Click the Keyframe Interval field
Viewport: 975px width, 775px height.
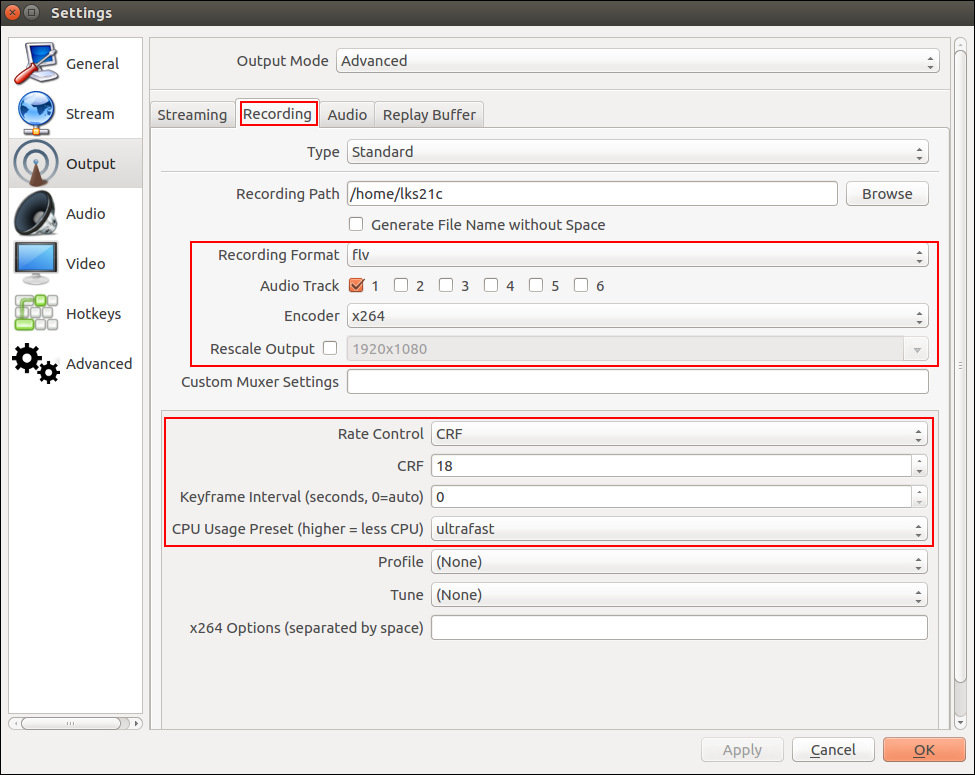(672, 497)
